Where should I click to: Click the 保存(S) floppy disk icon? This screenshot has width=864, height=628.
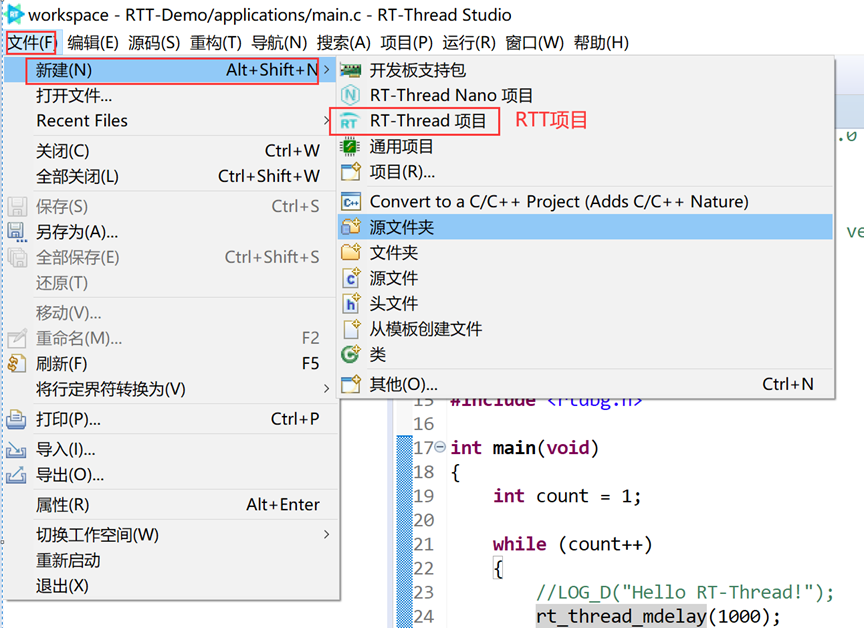(17, 207)
